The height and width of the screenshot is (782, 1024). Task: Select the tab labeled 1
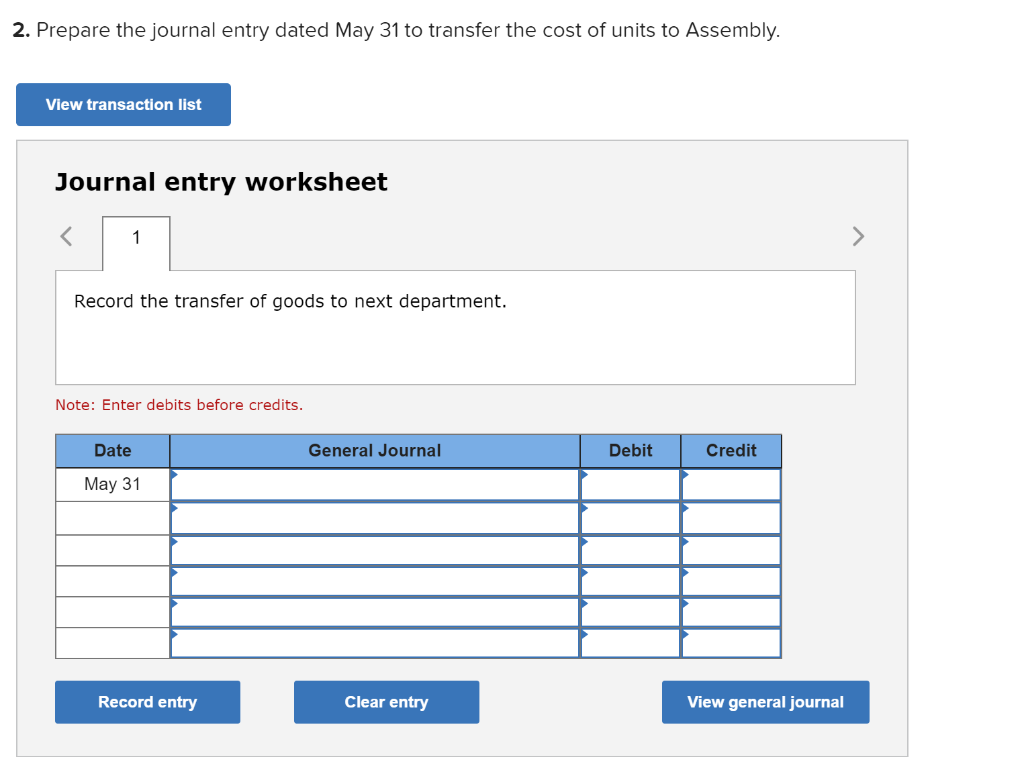click(135, 237)
